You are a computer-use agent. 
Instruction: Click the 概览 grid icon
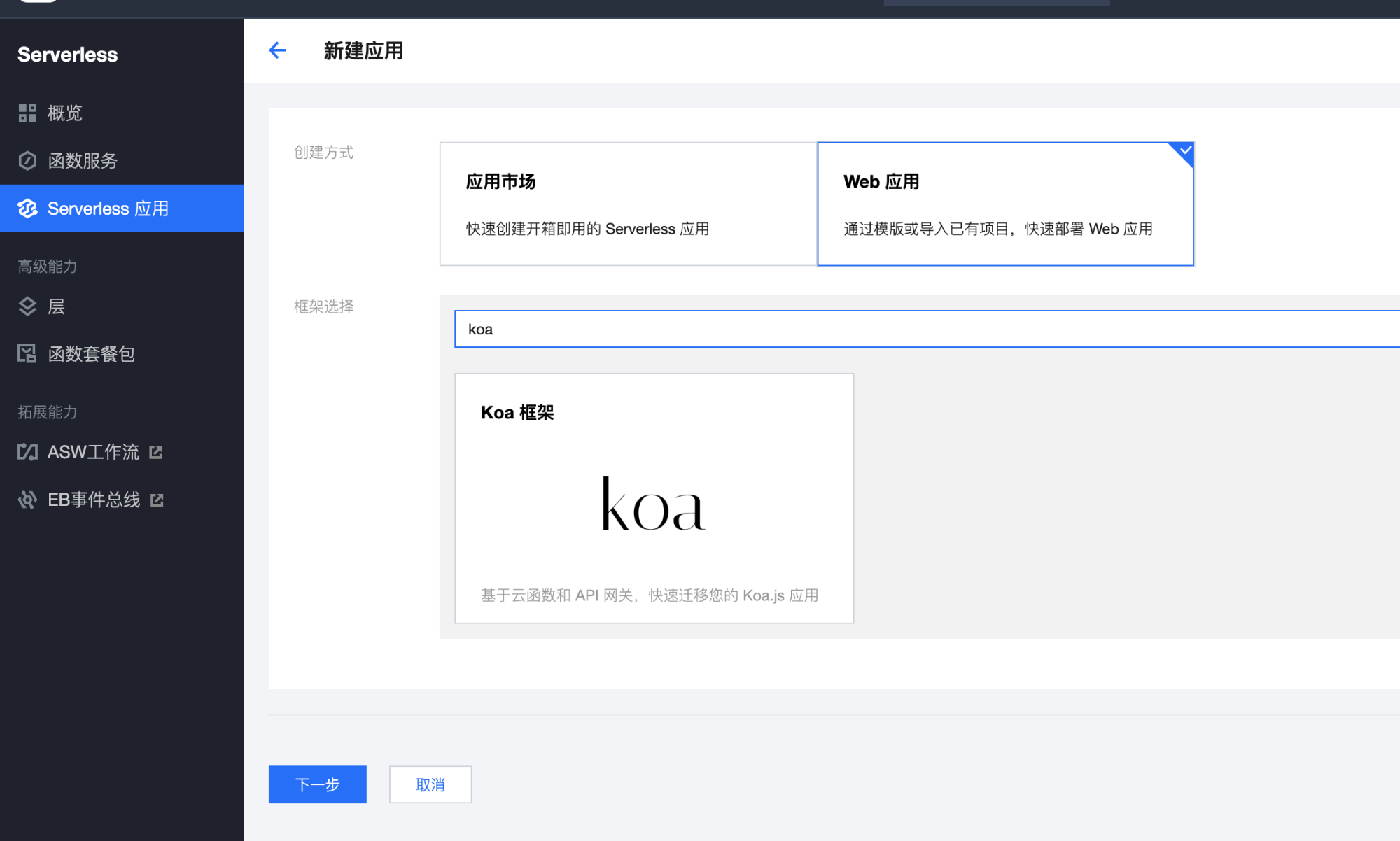(27, 113)
